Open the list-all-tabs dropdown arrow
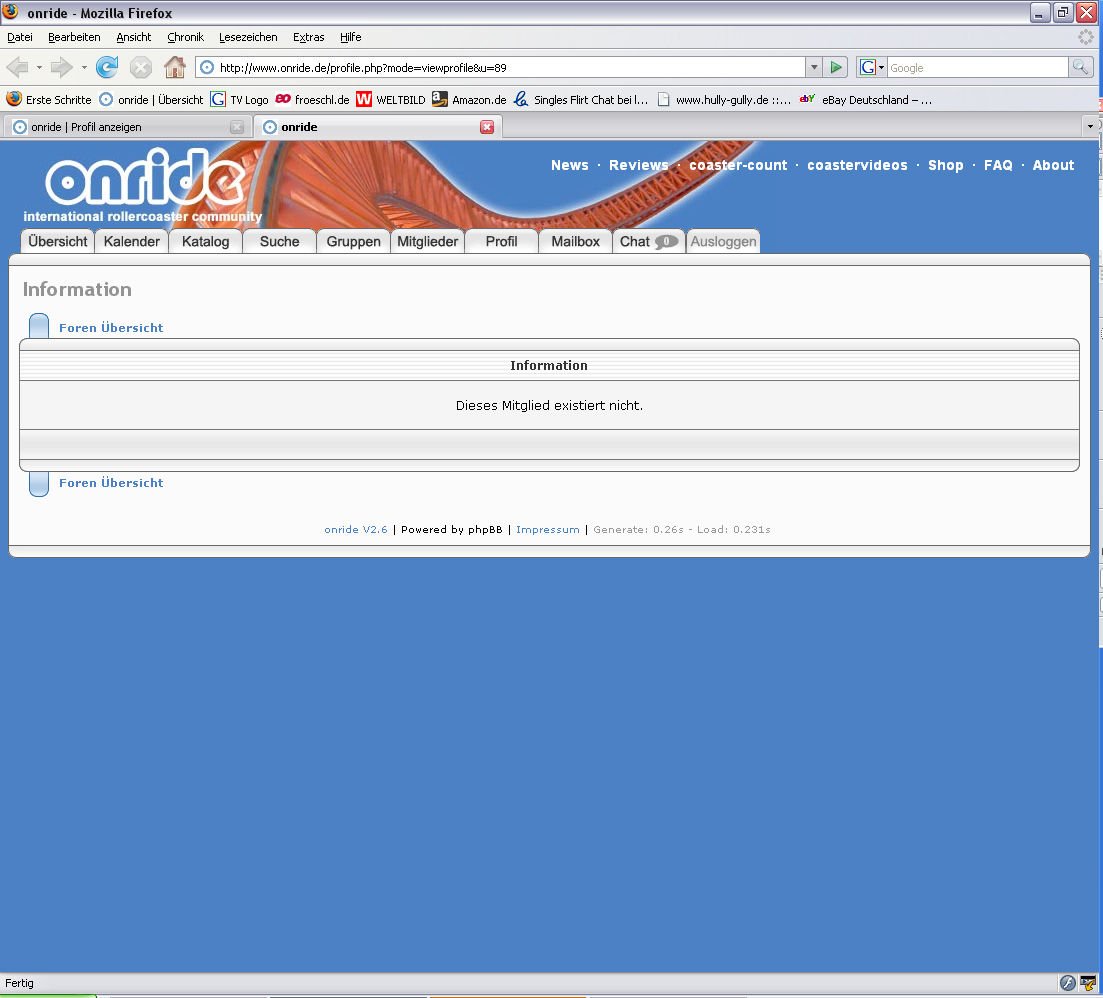The image size is (1103, 998). [1090, 127]
